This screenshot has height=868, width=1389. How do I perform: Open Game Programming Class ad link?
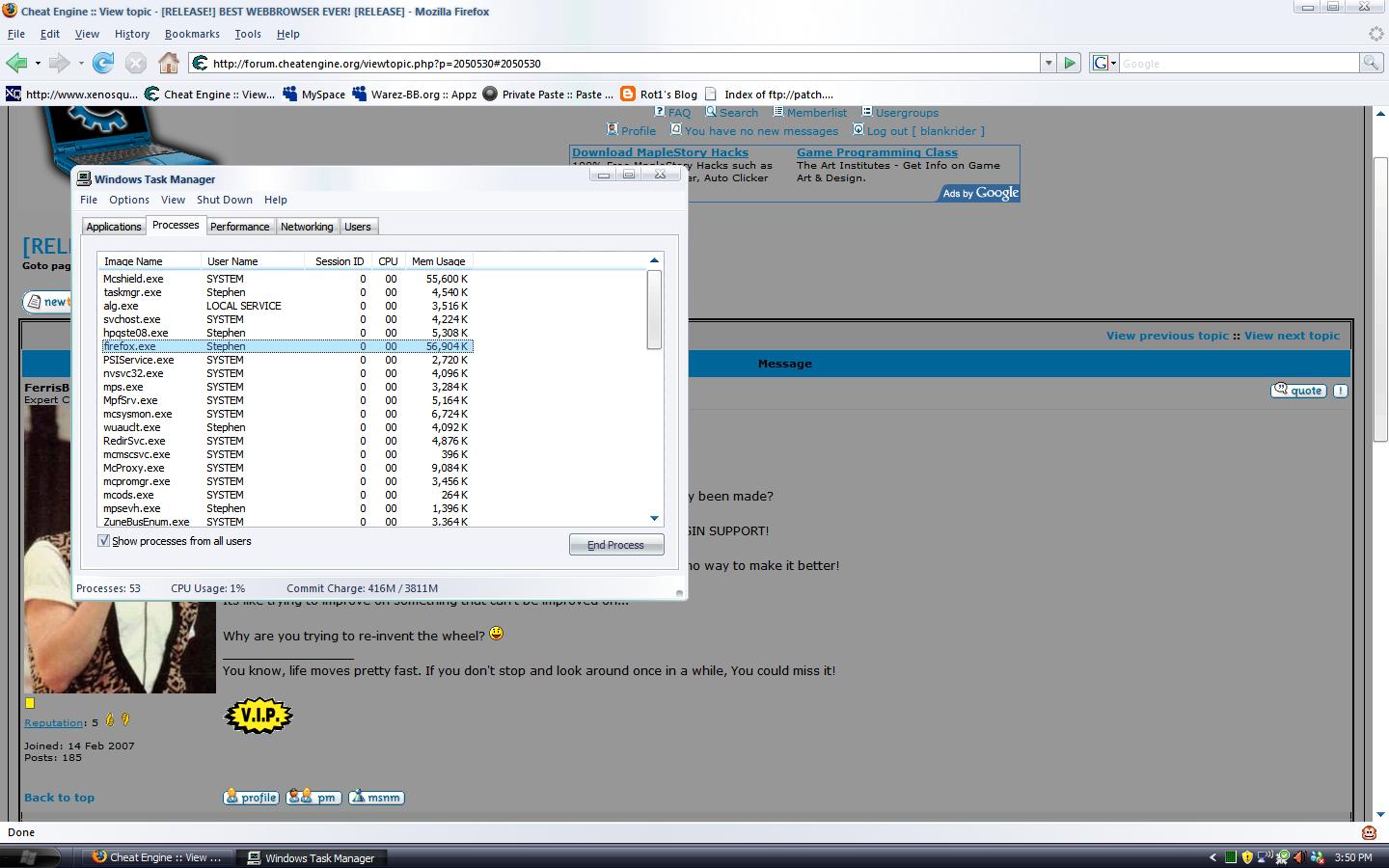(877, 152)
